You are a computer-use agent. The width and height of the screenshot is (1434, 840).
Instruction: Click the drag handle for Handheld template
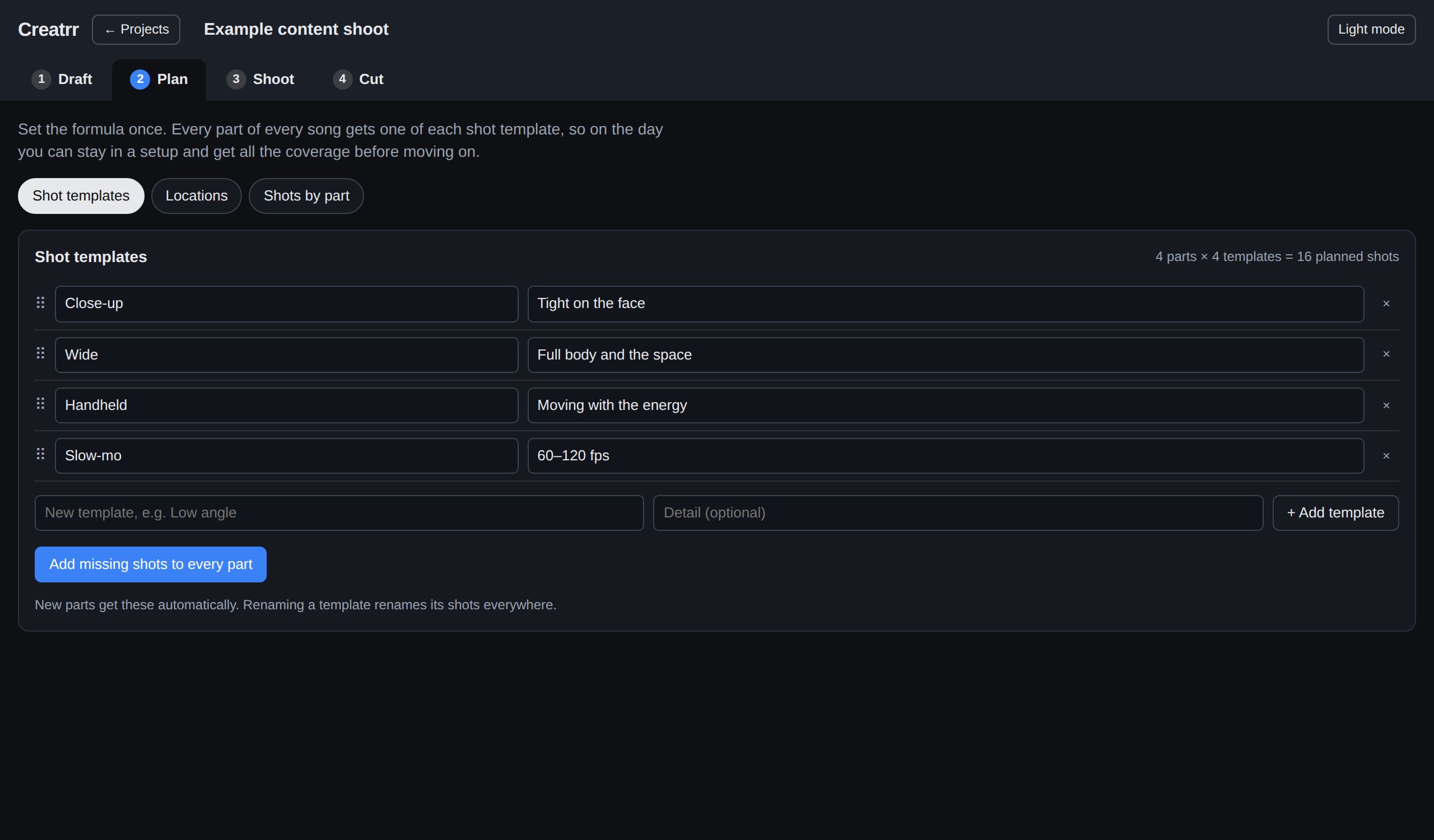(x=40, y=404)
